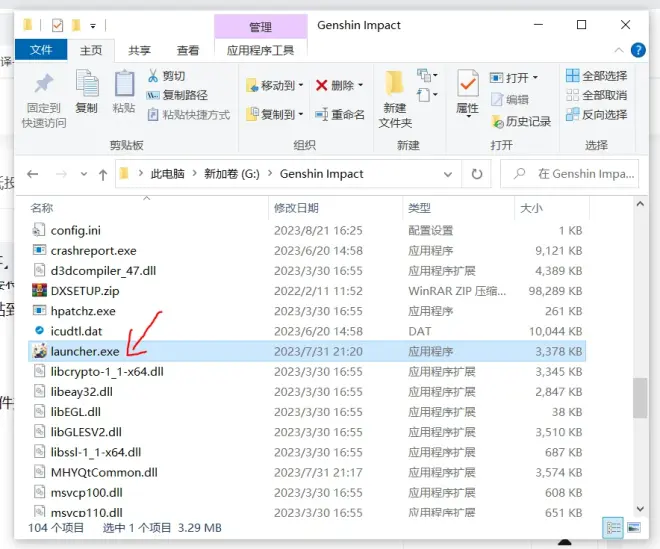Sort by the Name column header
This screenshot has height=549, width=660.
click(147, 208)
